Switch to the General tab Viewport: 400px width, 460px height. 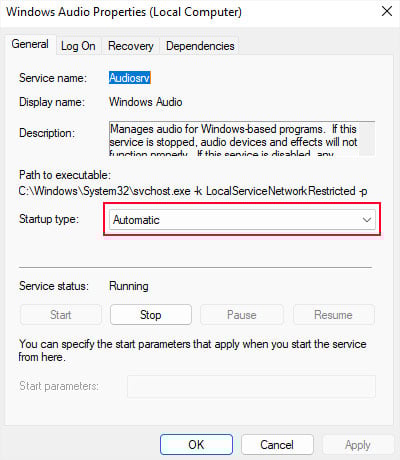(x=30, y=44)
